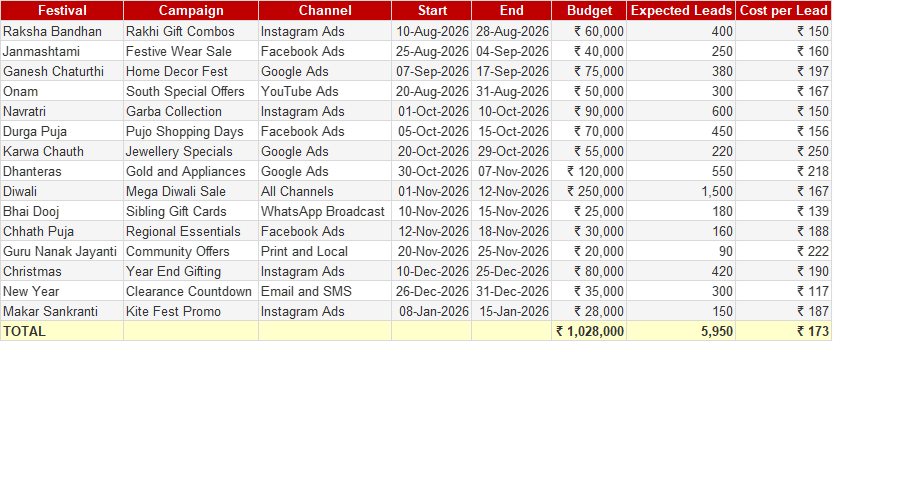This screenshot has height=500, width=900.
Task: Select the Dhanteras cell
Action: (62, 171)
